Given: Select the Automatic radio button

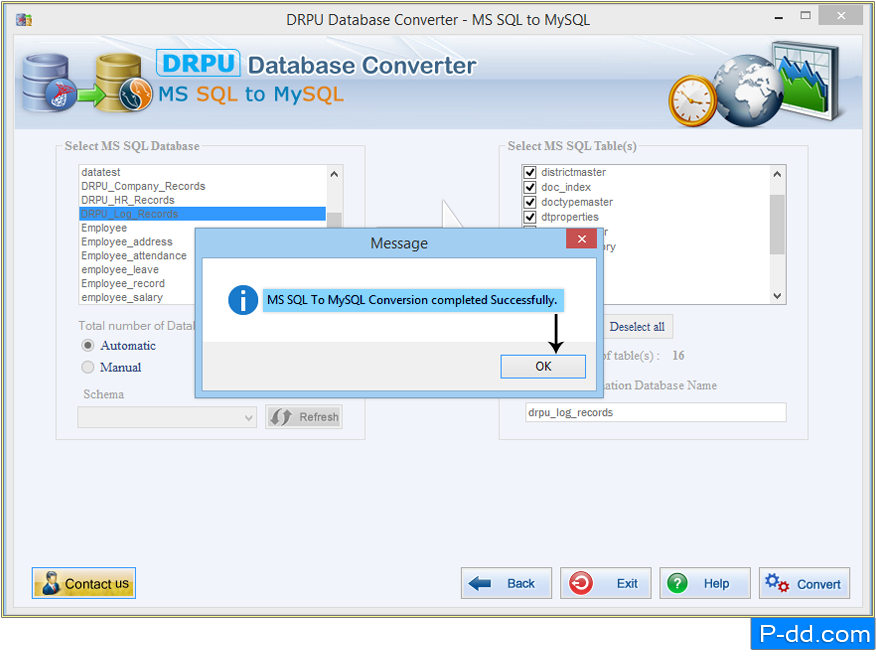Looking at the screenshot, I should pos(88,345).
